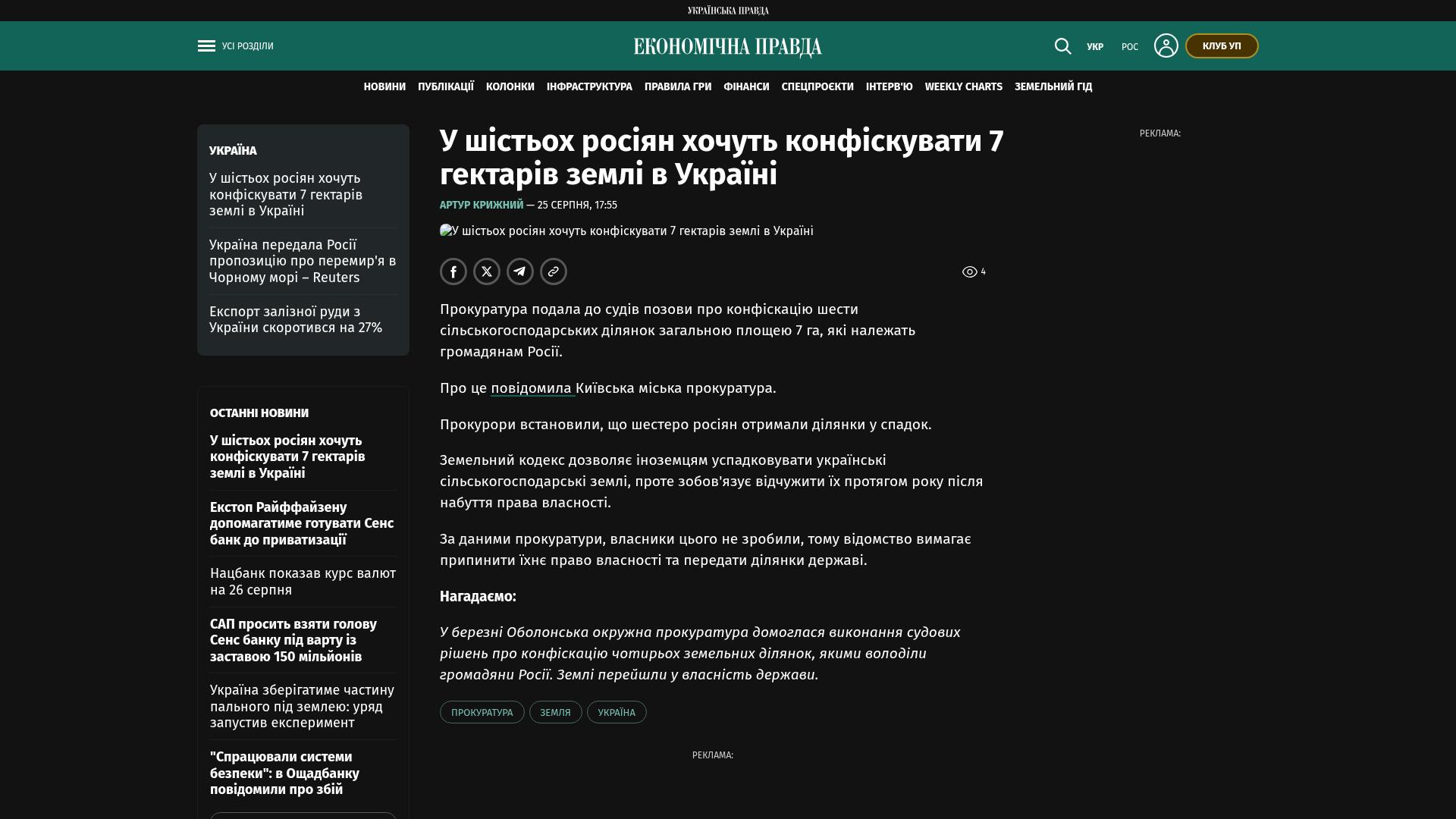
Task: Follow the 'повідомила' link in article
Action: tap(532, 388)
